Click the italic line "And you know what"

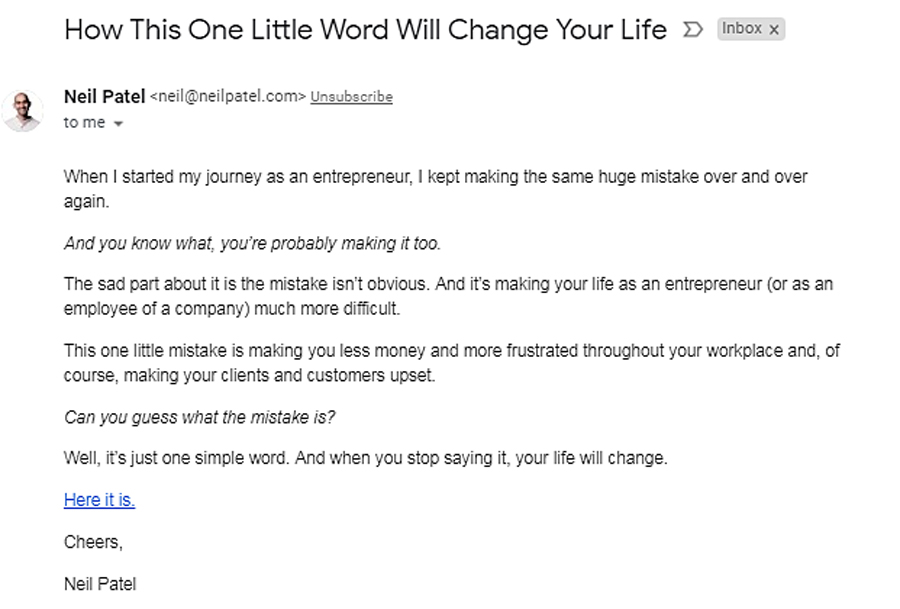[x=252, y=243]
